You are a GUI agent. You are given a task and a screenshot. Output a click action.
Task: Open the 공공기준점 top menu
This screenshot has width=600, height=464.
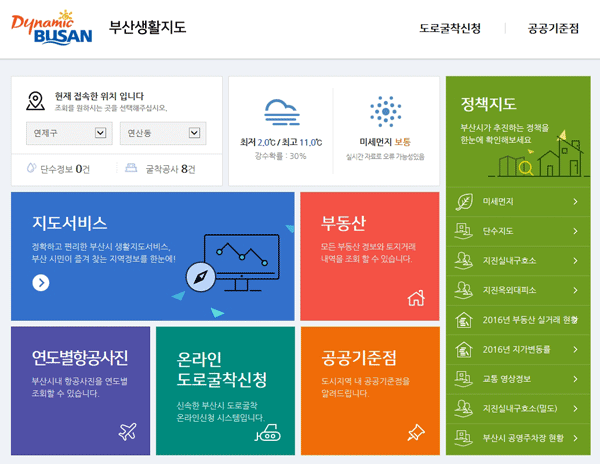point(553,29)
